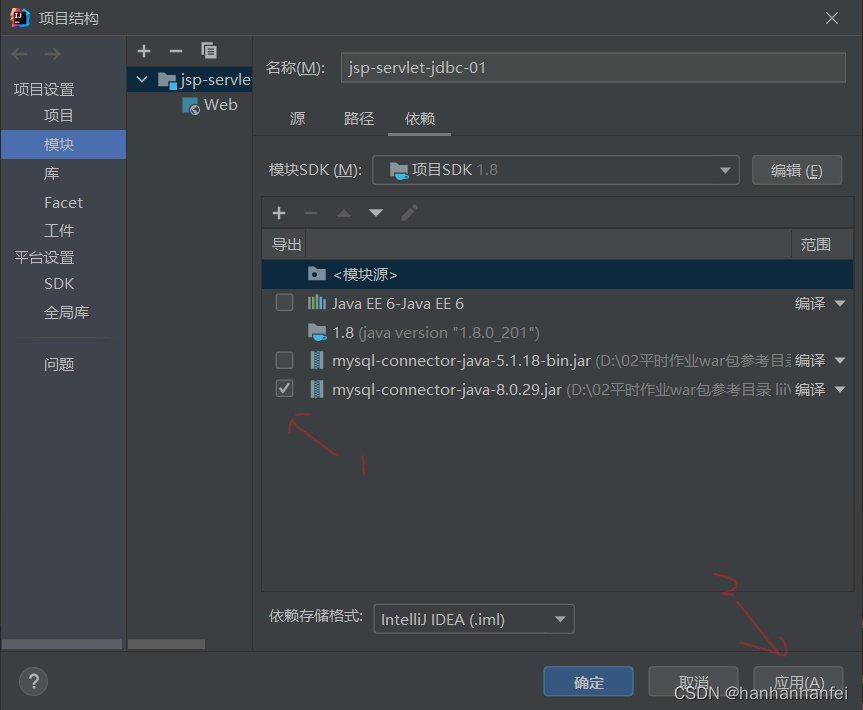This screenshot has height=710, width=863.
Task: Click the 编辑 button next to the SDK
Action: 797,169
